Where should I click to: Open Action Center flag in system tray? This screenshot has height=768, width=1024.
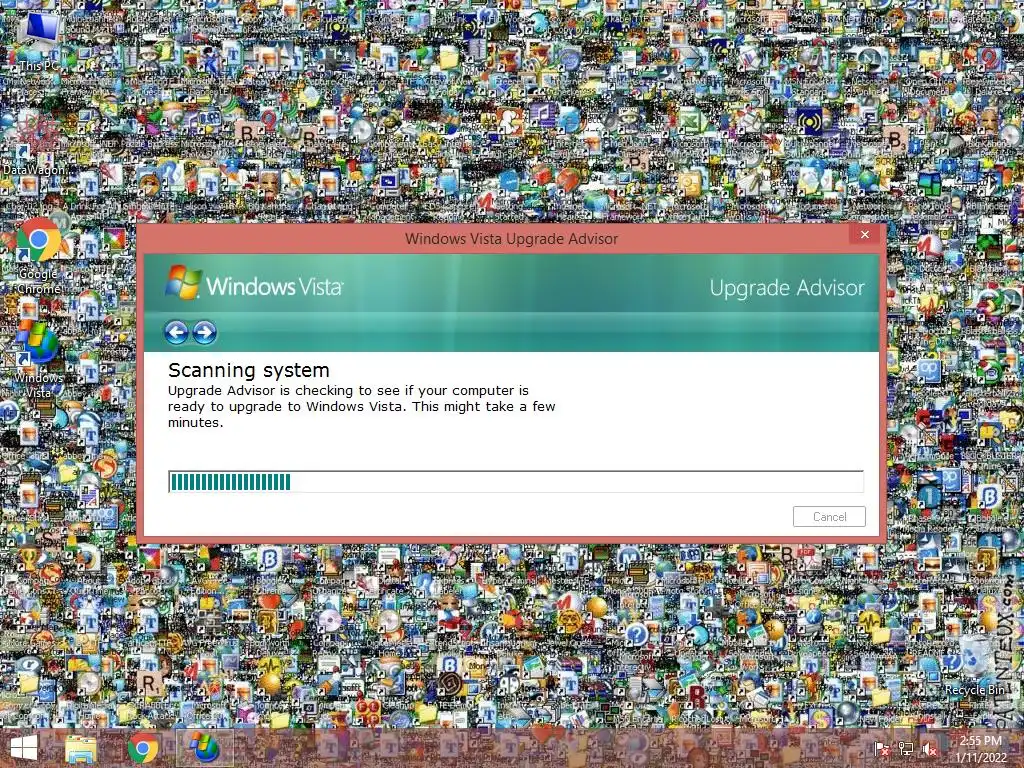pos(882,750)
